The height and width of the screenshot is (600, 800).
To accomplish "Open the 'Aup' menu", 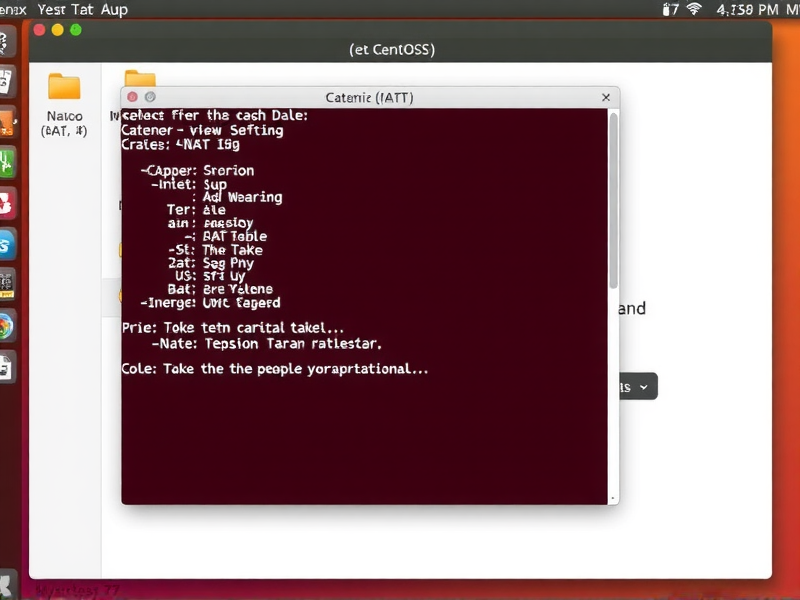I will click(113, 9).
